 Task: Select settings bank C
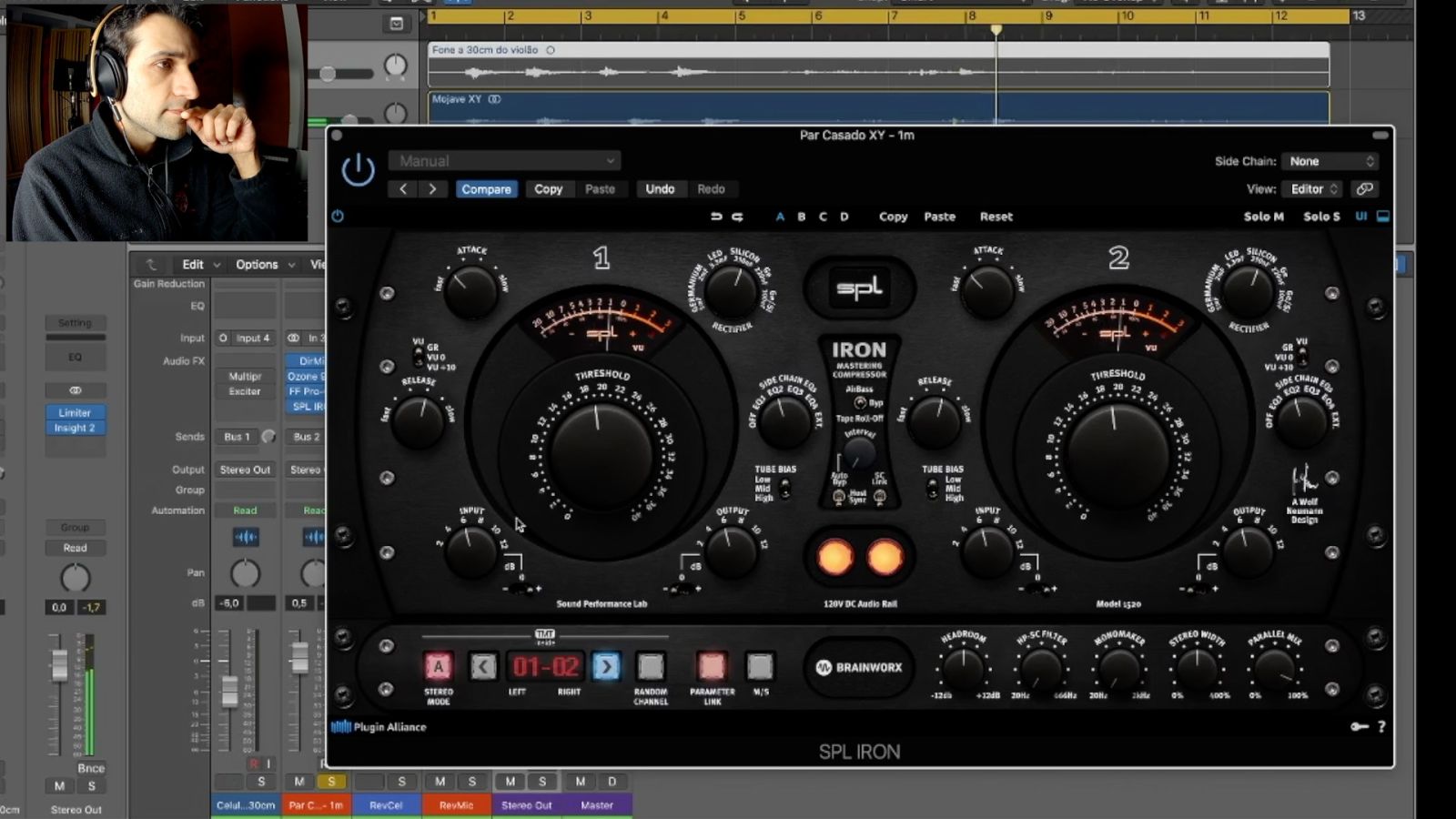[823, 217]
